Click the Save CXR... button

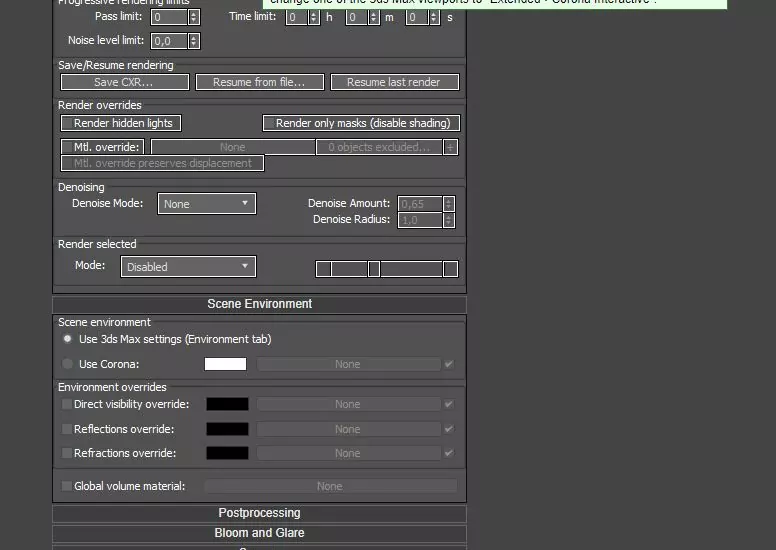coord(124,82)
